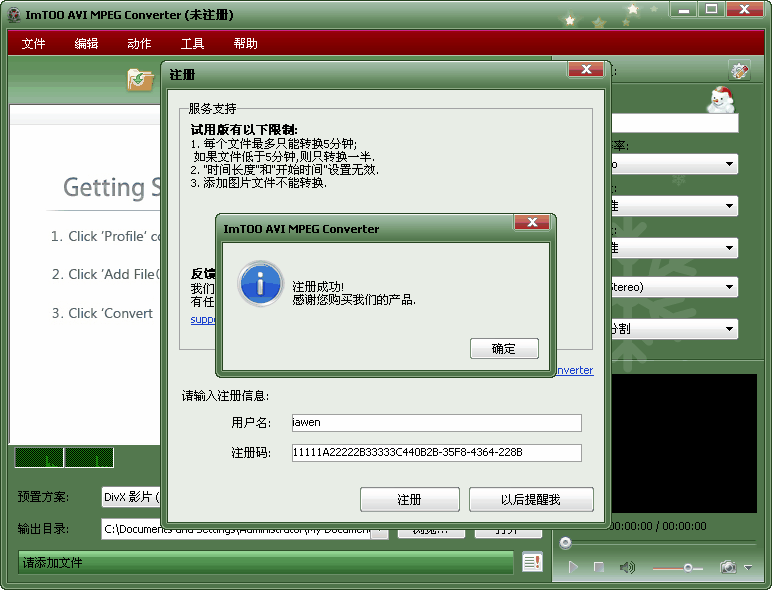The height and width of the screenshot is (590, 772).
Task: Expand the second dropdown in right panel
Action: pyautogui.click(x=730, y=206)
